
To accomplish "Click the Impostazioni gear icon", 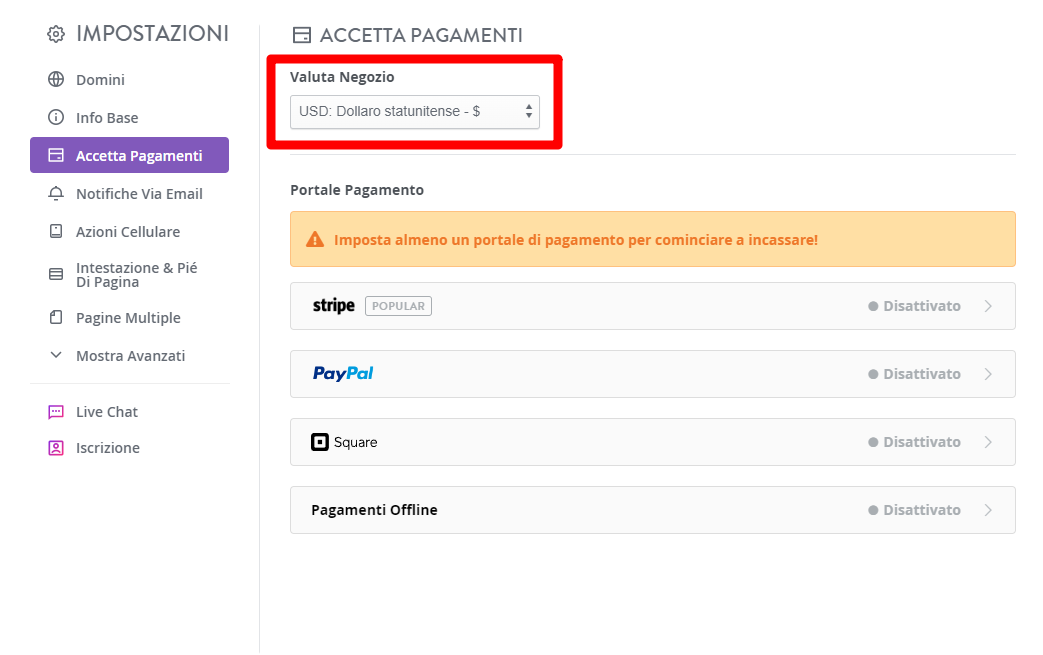I will (x=56, y=34).
